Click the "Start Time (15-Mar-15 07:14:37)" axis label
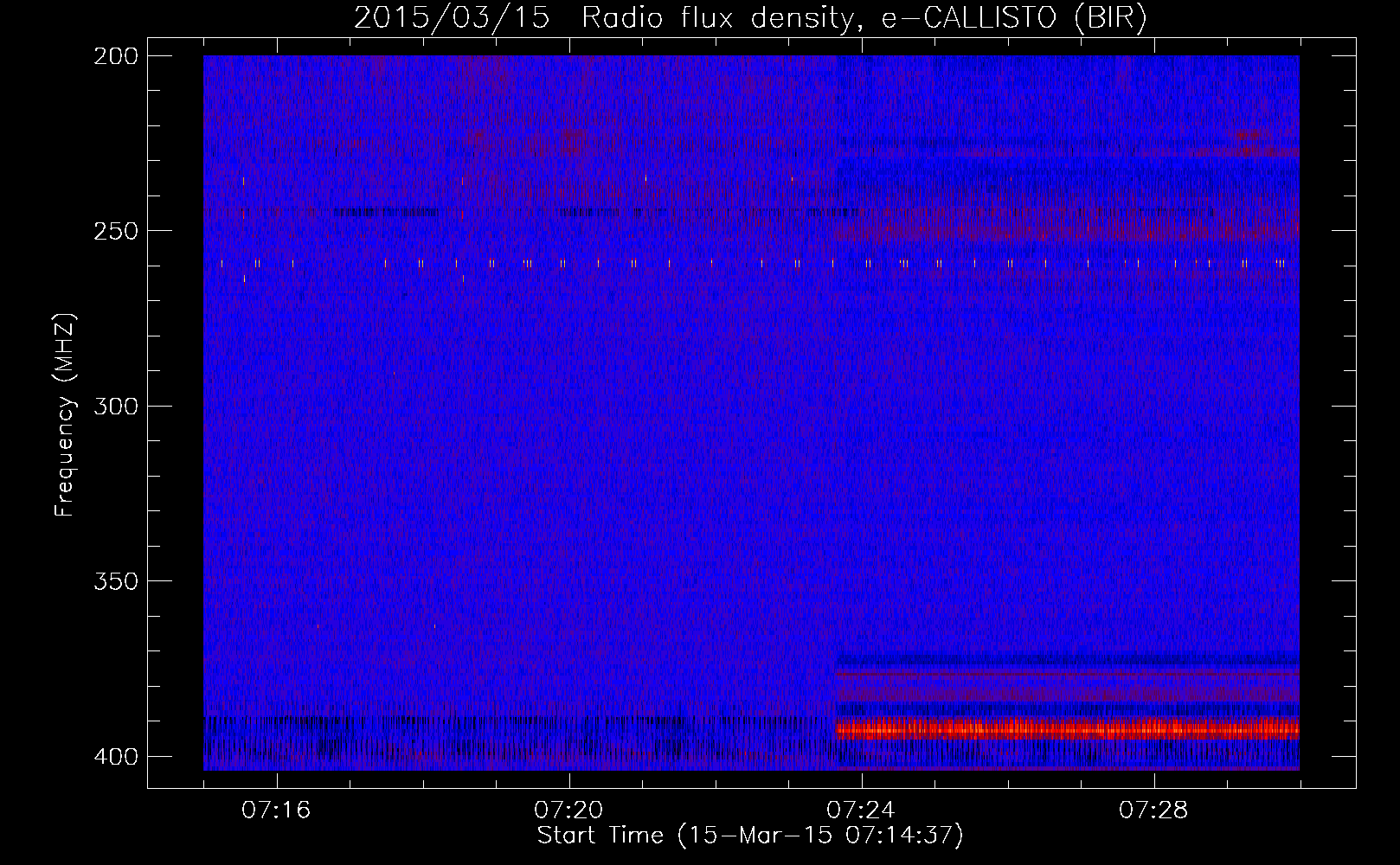 [x=750, y=836]
